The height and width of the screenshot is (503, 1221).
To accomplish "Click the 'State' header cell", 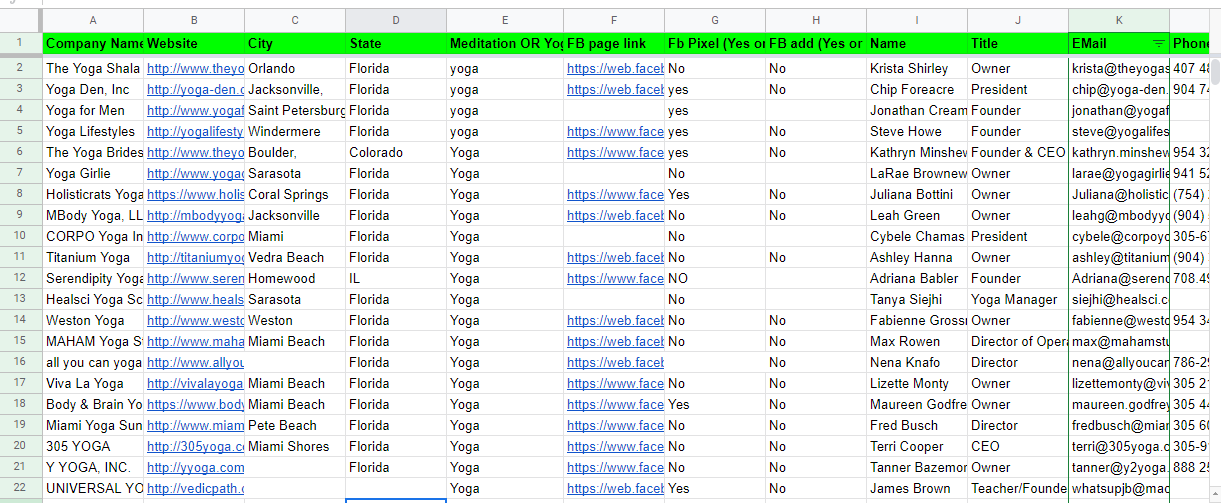I will coord(396,44).
